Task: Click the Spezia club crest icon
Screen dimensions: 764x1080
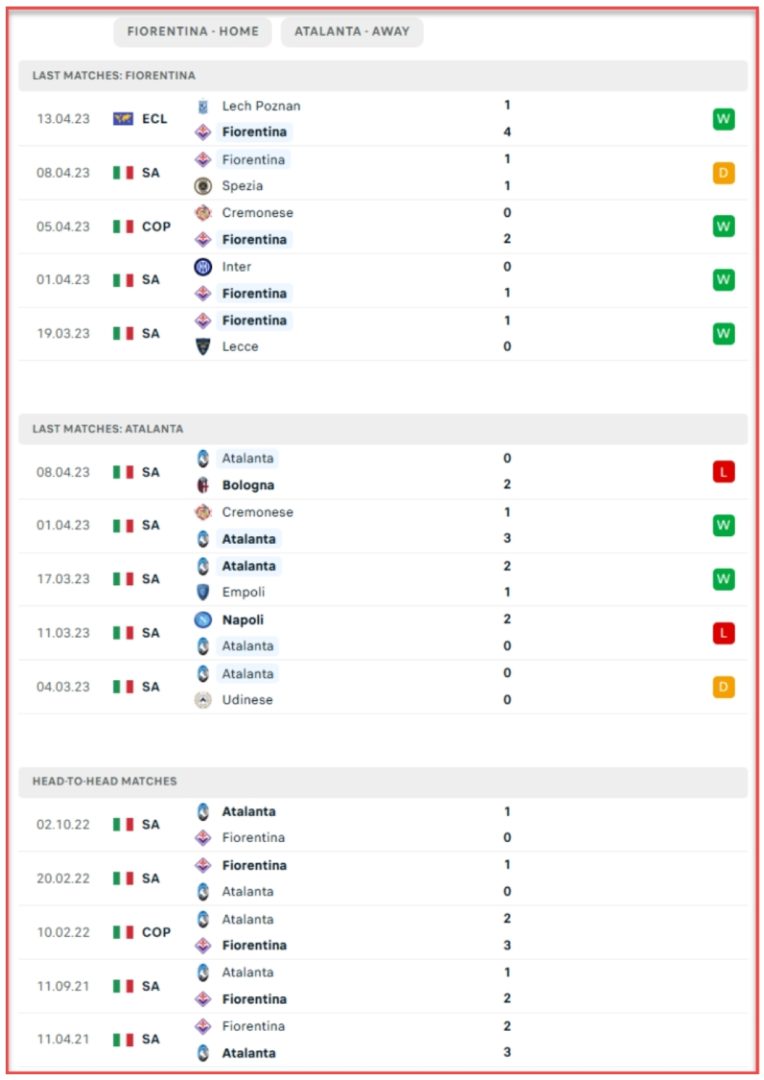Action: pyautogui.click(x=203, y=186)
